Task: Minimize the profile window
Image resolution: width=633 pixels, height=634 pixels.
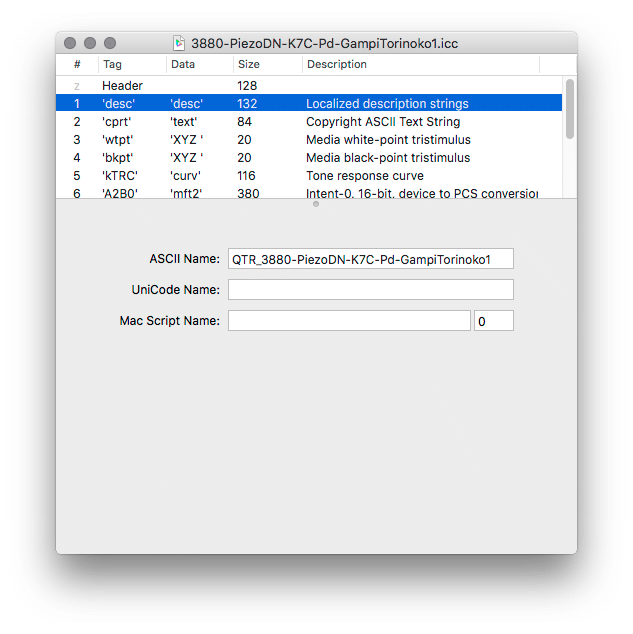Action: [x=90, y=43]
